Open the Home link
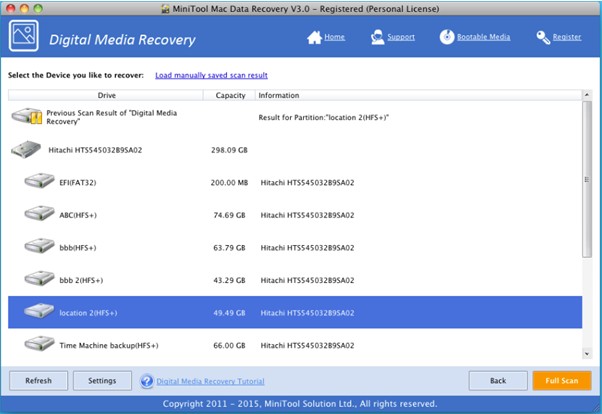The image size is (602, 414). (334, 37)
